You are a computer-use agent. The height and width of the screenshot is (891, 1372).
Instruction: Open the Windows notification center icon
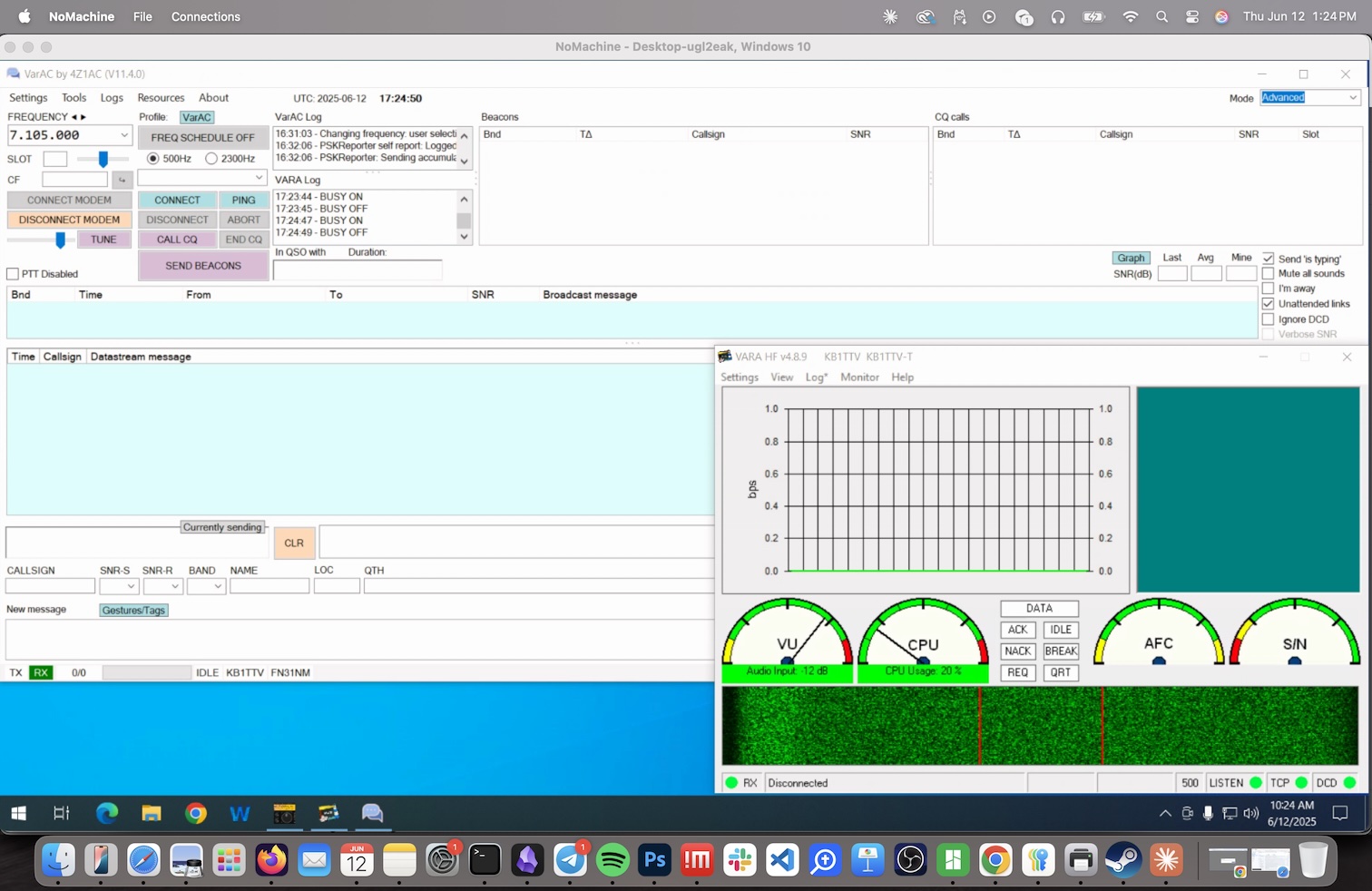pyautogui.click(x=1340, y=814)
